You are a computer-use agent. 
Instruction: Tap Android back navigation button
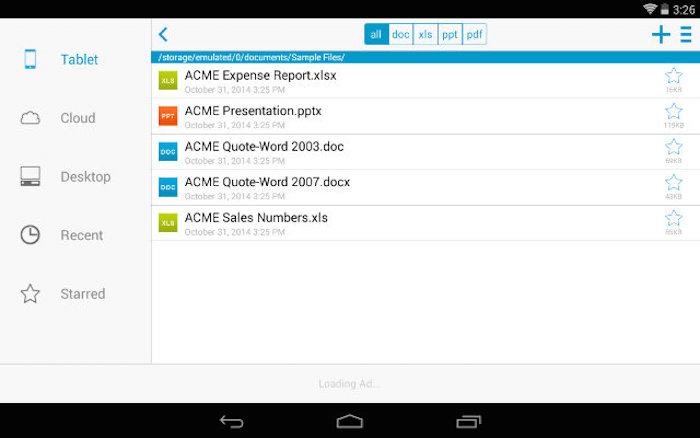click(232, 421)
